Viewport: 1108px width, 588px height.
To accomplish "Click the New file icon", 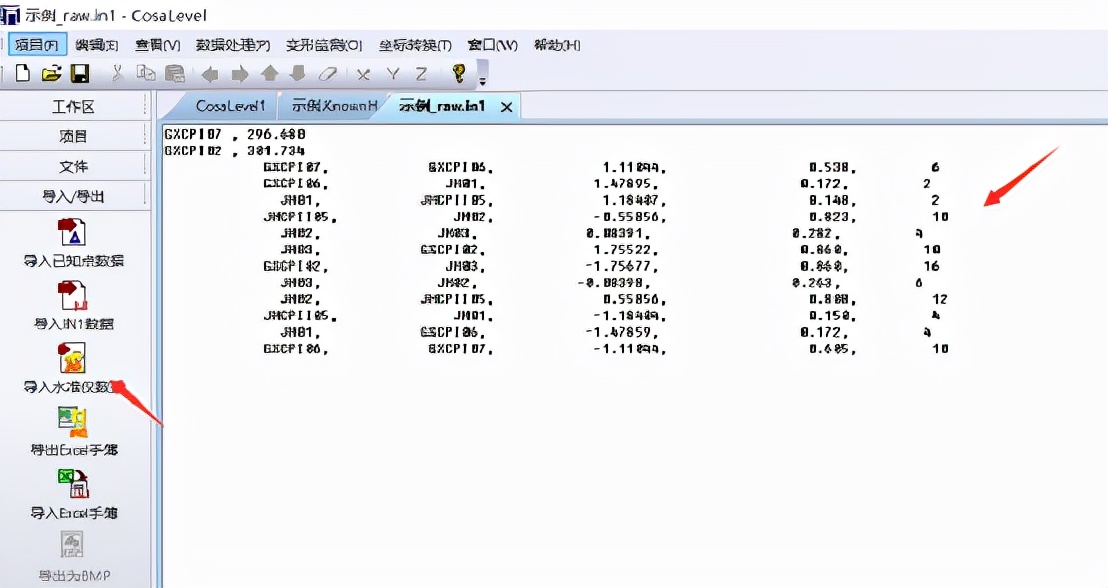I will (23, 74).
